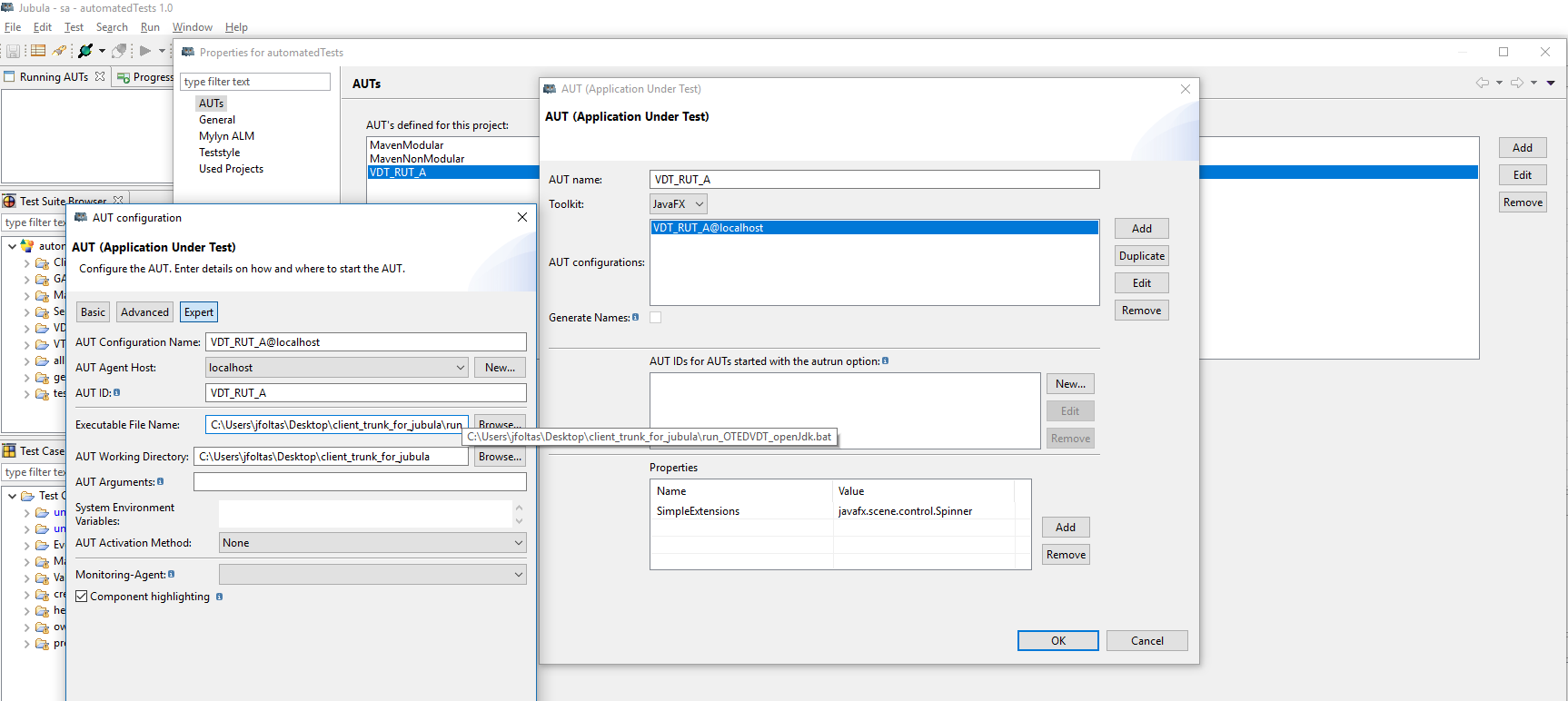Select Teststyle in the properties list
The height and width of the screenshot is (701, 1568).
coord(220,153)
